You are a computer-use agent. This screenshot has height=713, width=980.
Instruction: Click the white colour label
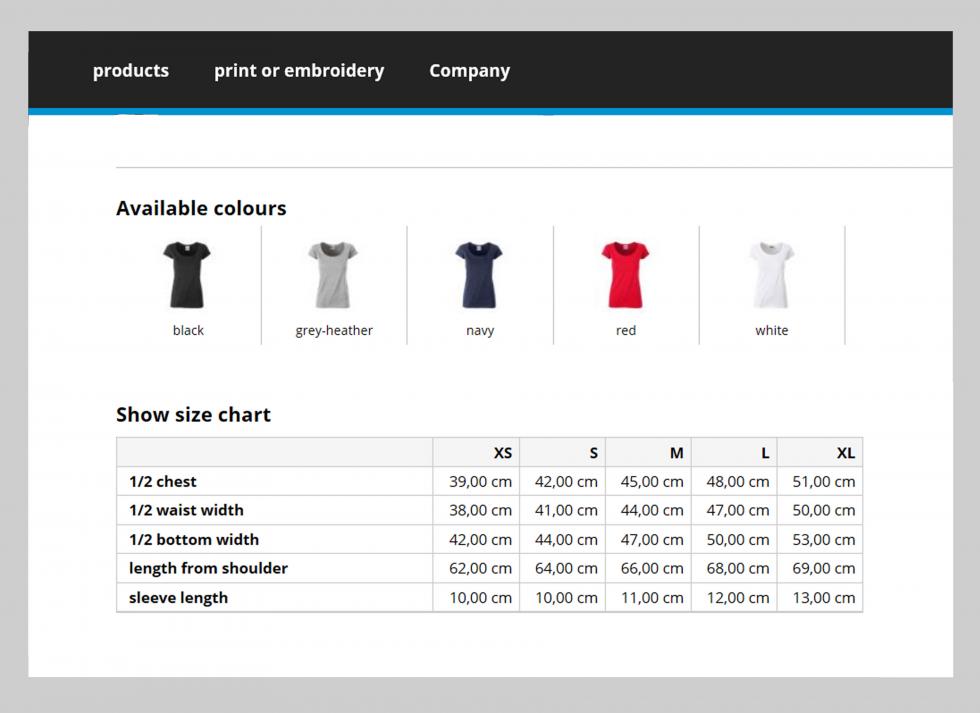pos(771,330)
